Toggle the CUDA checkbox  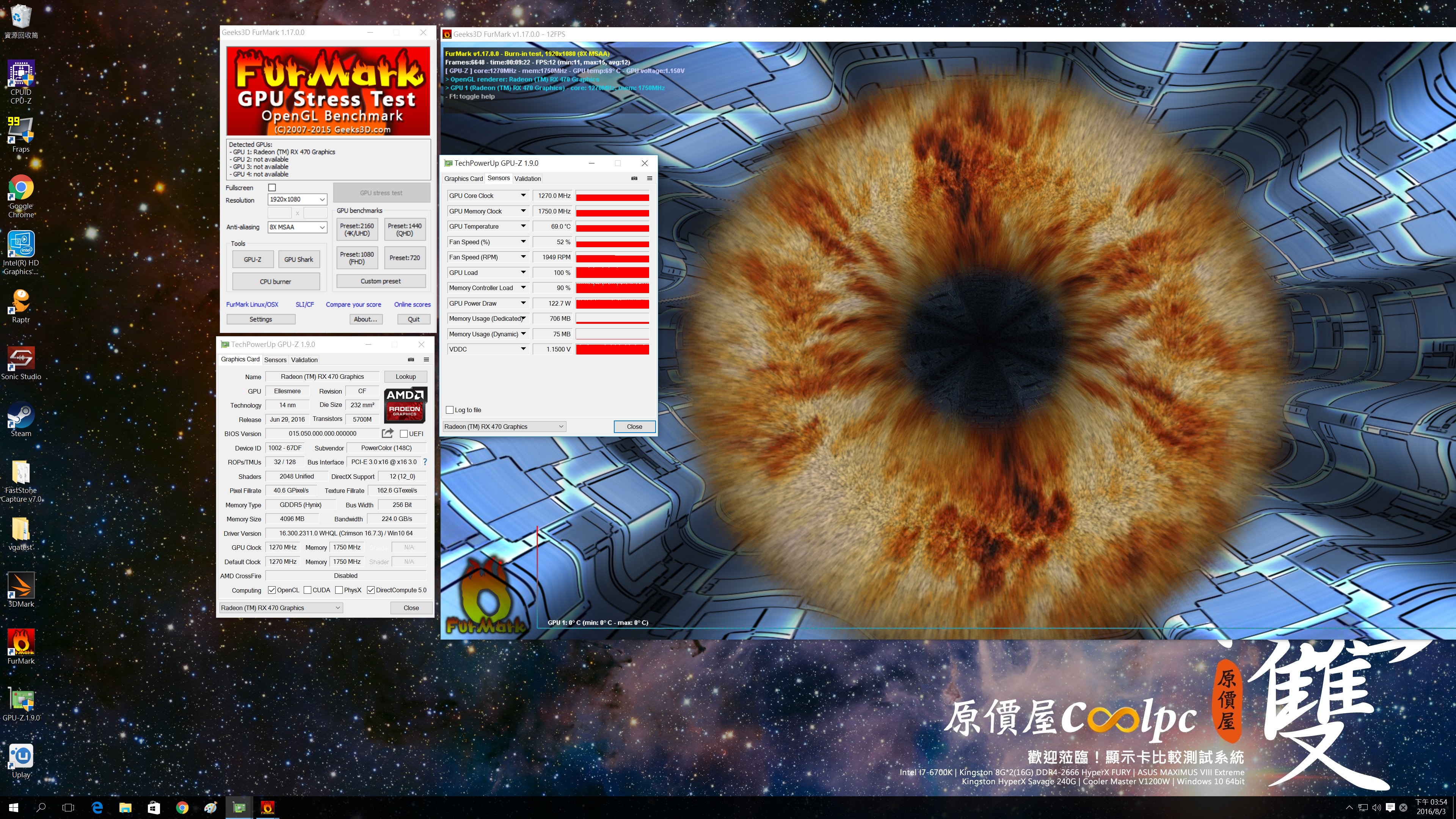(308, 590)
